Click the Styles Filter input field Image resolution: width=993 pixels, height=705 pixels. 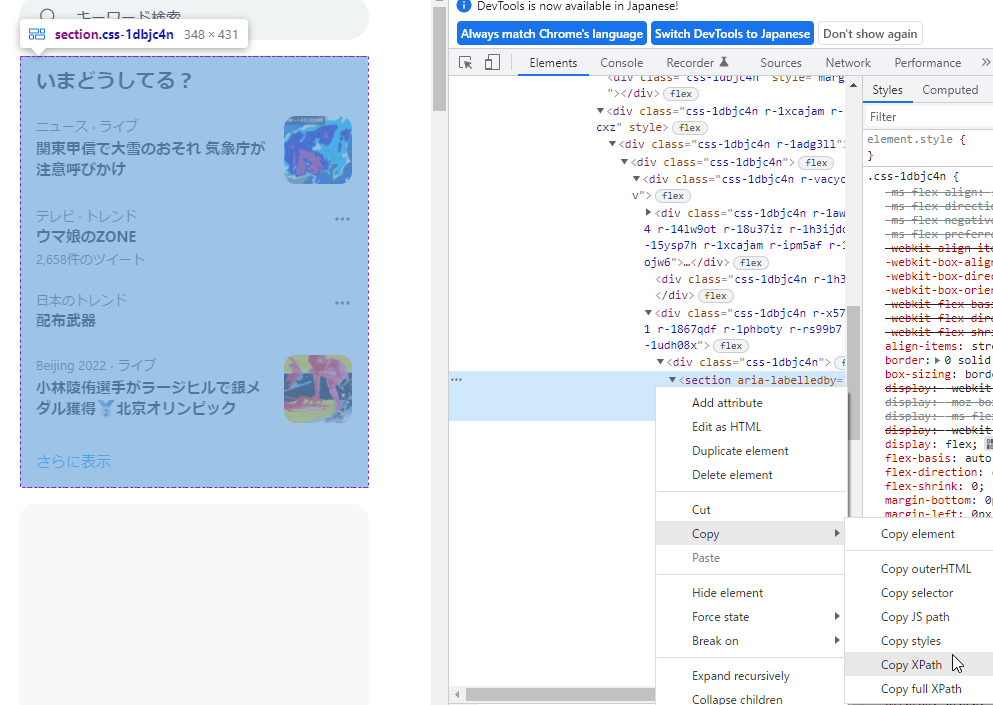point(928,117)
